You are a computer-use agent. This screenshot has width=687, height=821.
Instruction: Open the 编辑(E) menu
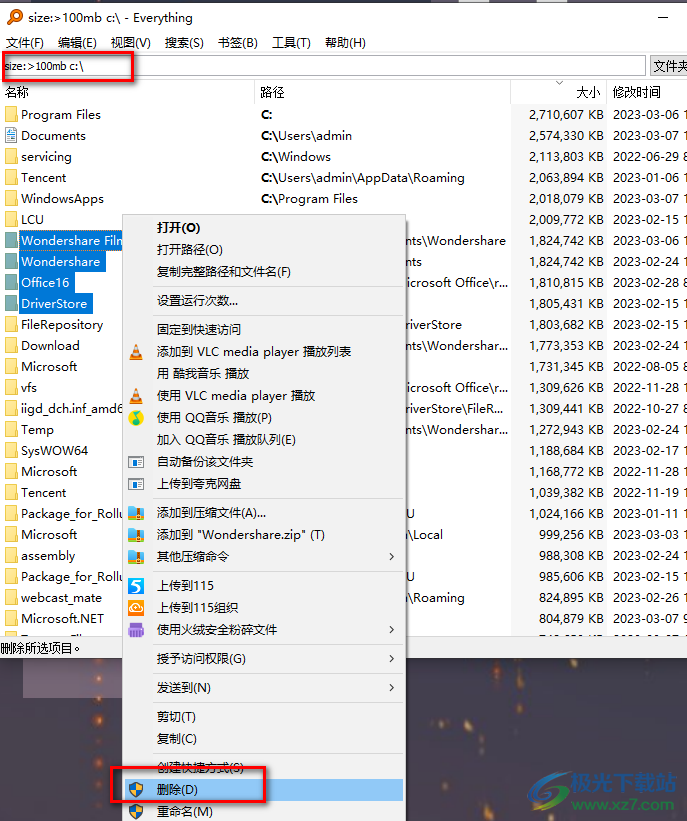[x=77, y=42]
